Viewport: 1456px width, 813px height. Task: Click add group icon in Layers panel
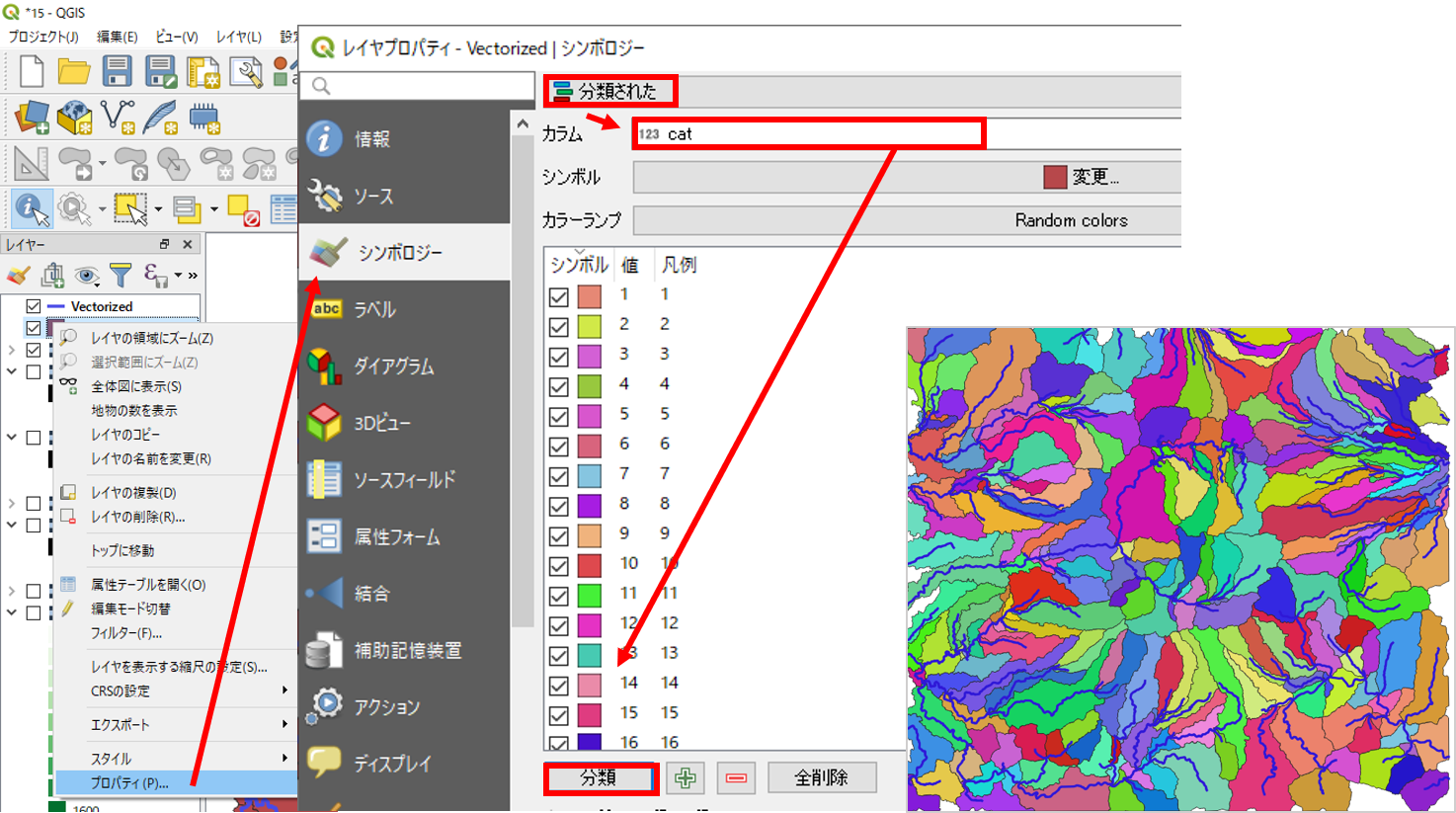[x=52, y=275]
